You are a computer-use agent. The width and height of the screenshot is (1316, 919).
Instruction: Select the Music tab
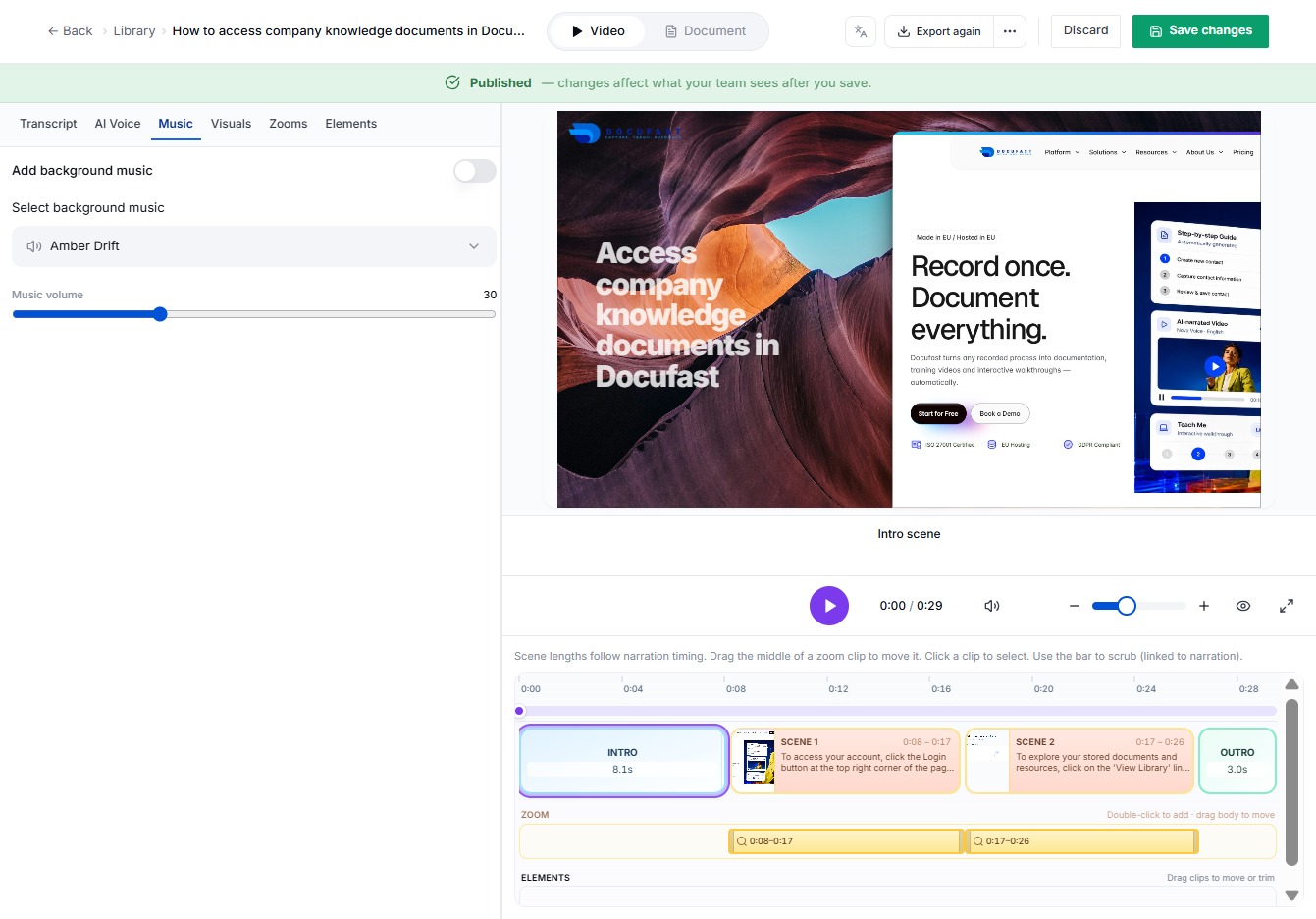coord(176,124)
